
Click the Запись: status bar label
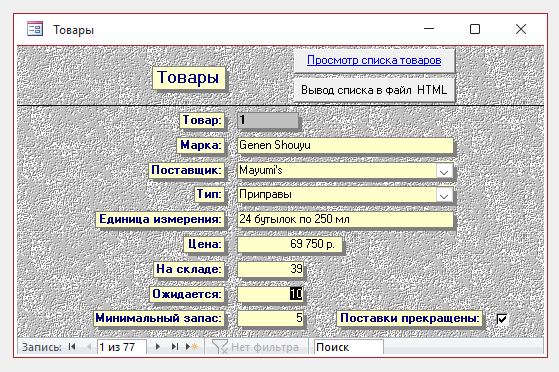[42, 347]
